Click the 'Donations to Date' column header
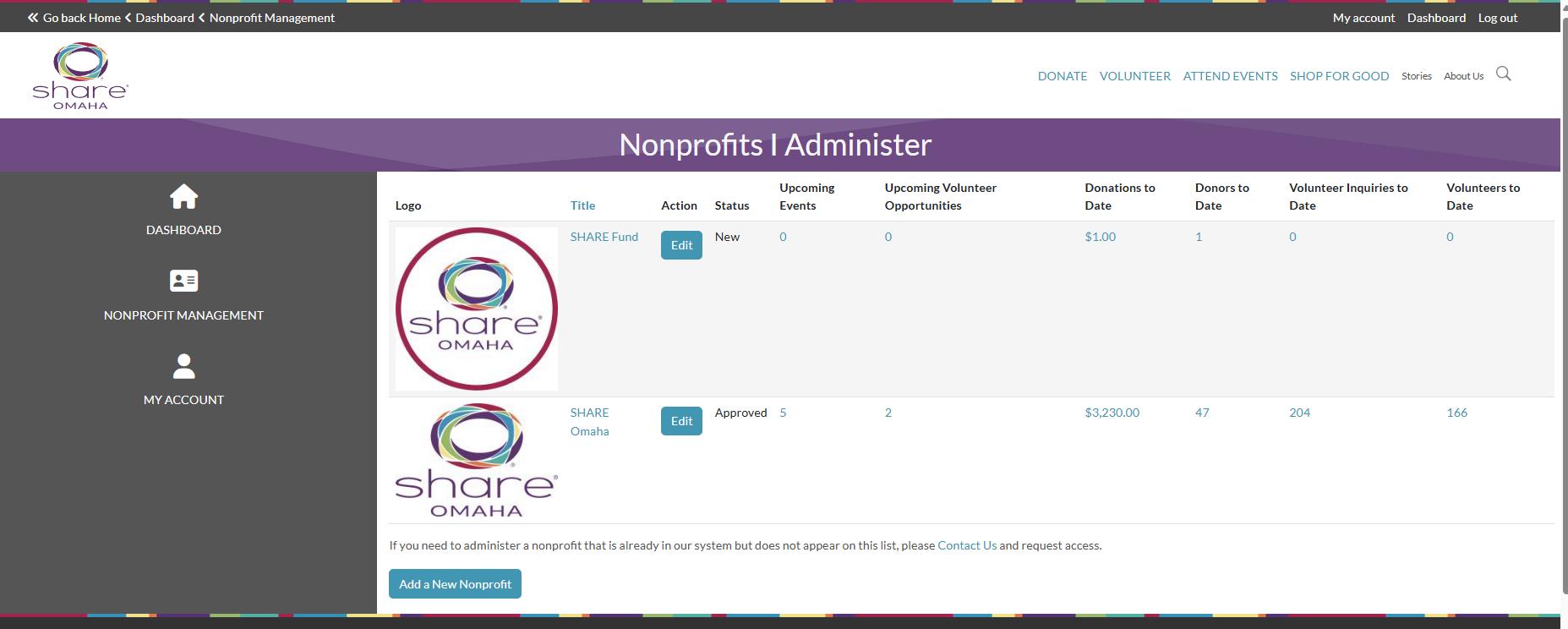 (1120, 197)
